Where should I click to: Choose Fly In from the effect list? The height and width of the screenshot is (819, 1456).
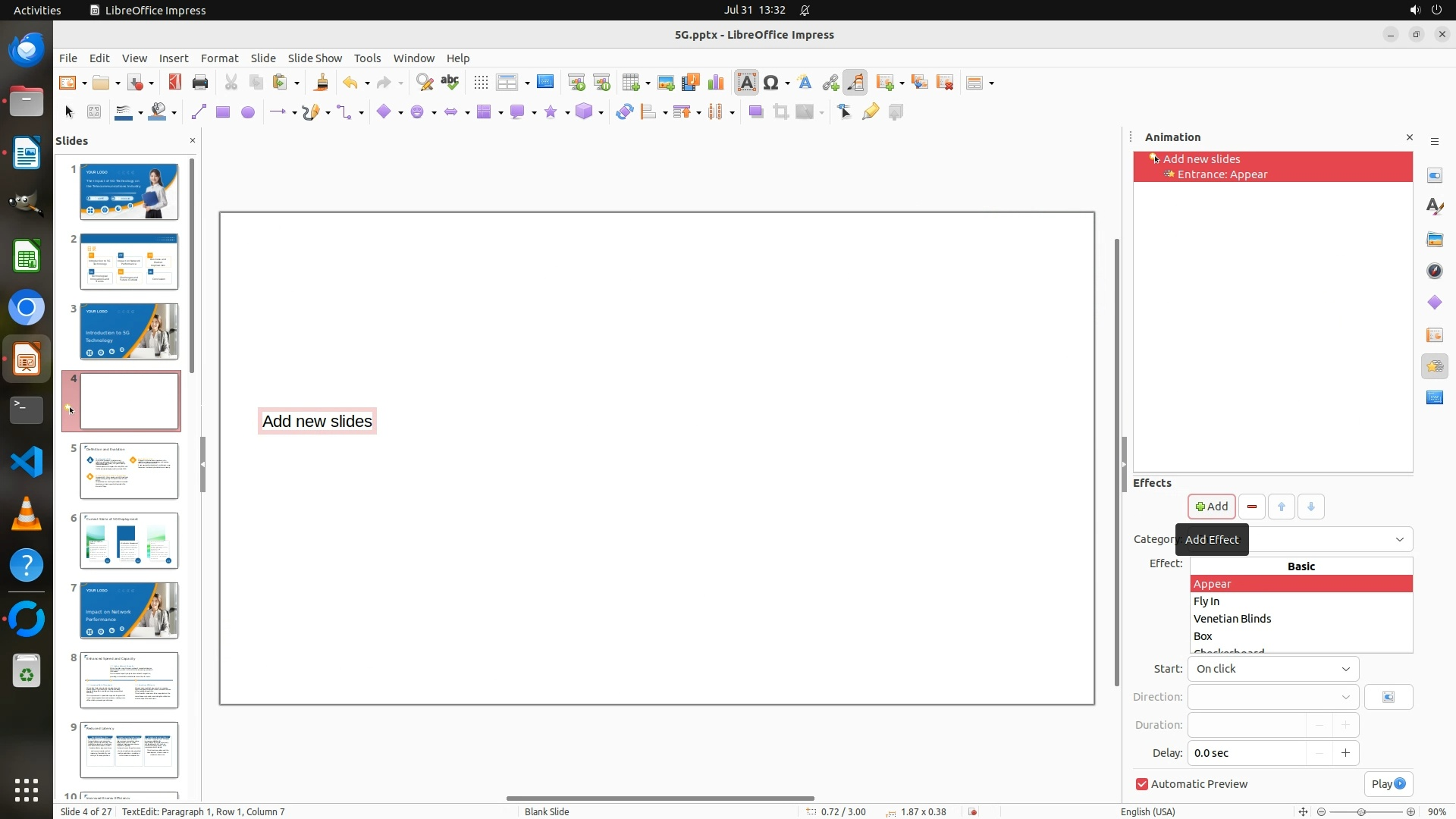(1206, 601)
